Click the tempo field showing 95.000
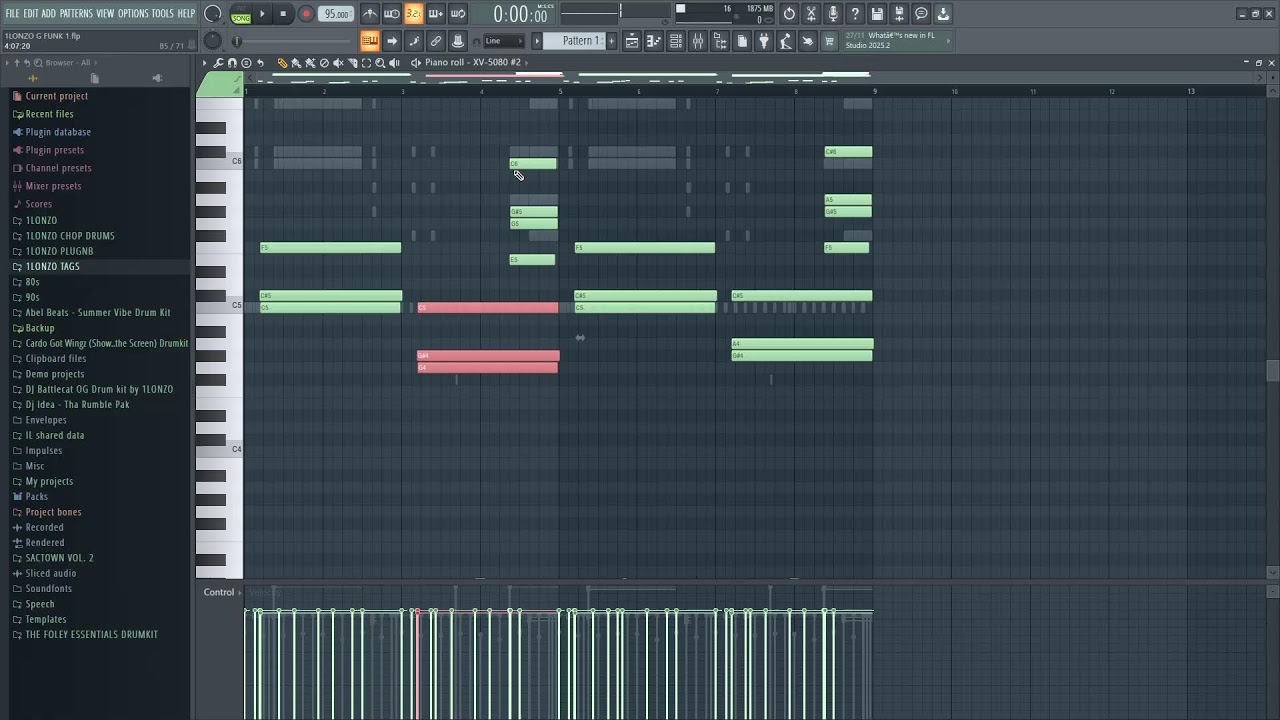 (x=337, y=14)
